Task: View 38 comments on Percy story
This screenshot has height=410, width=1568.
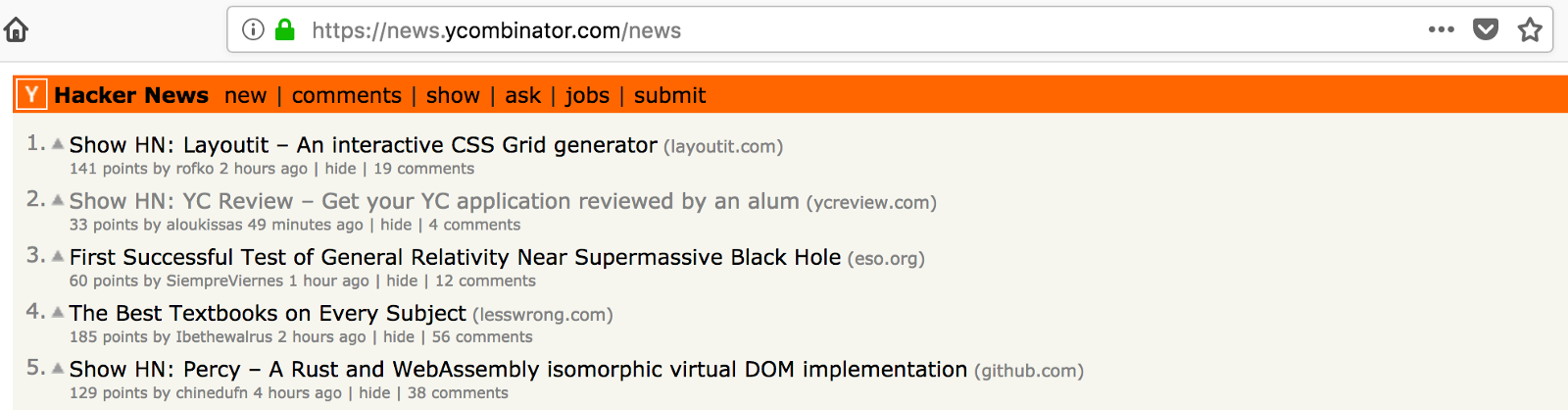Action: pos(458,392)
